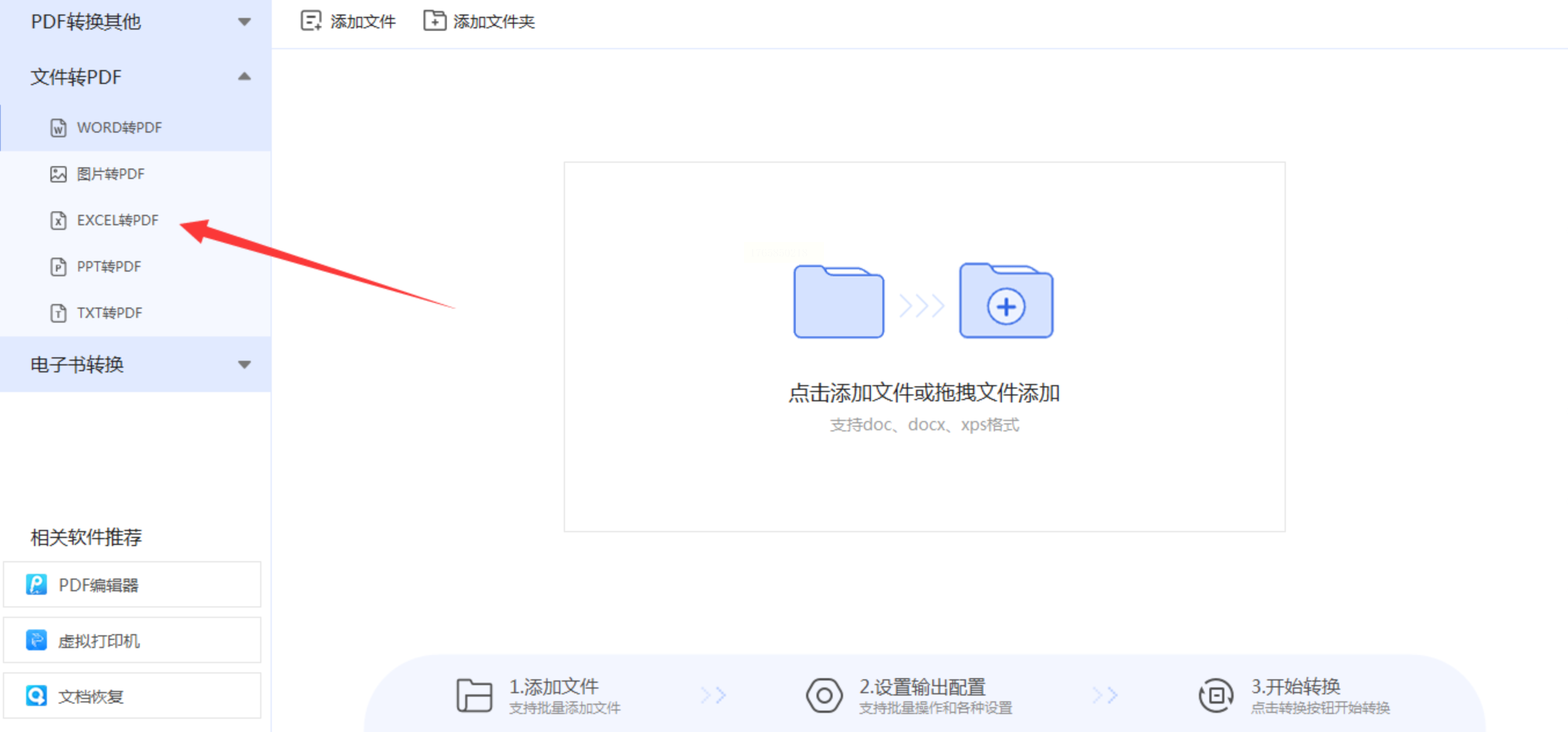
Task: Select the EXCEL转PDF menu item
Action: 118,220
